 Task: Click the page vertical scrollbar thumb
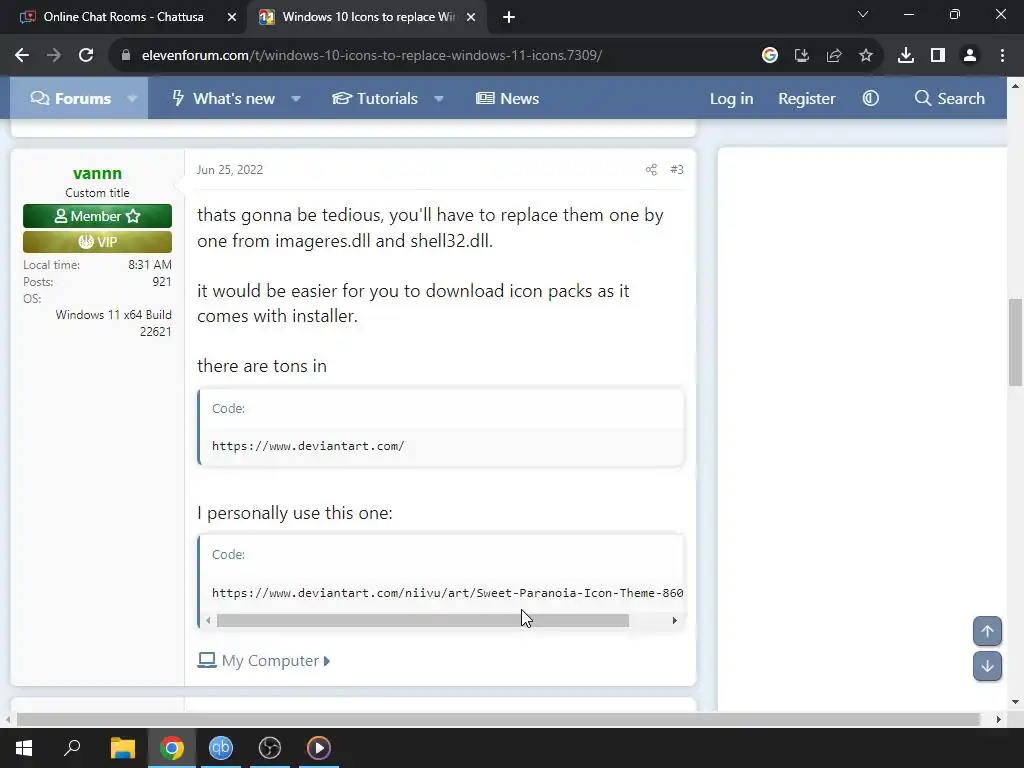[1015, 342]
